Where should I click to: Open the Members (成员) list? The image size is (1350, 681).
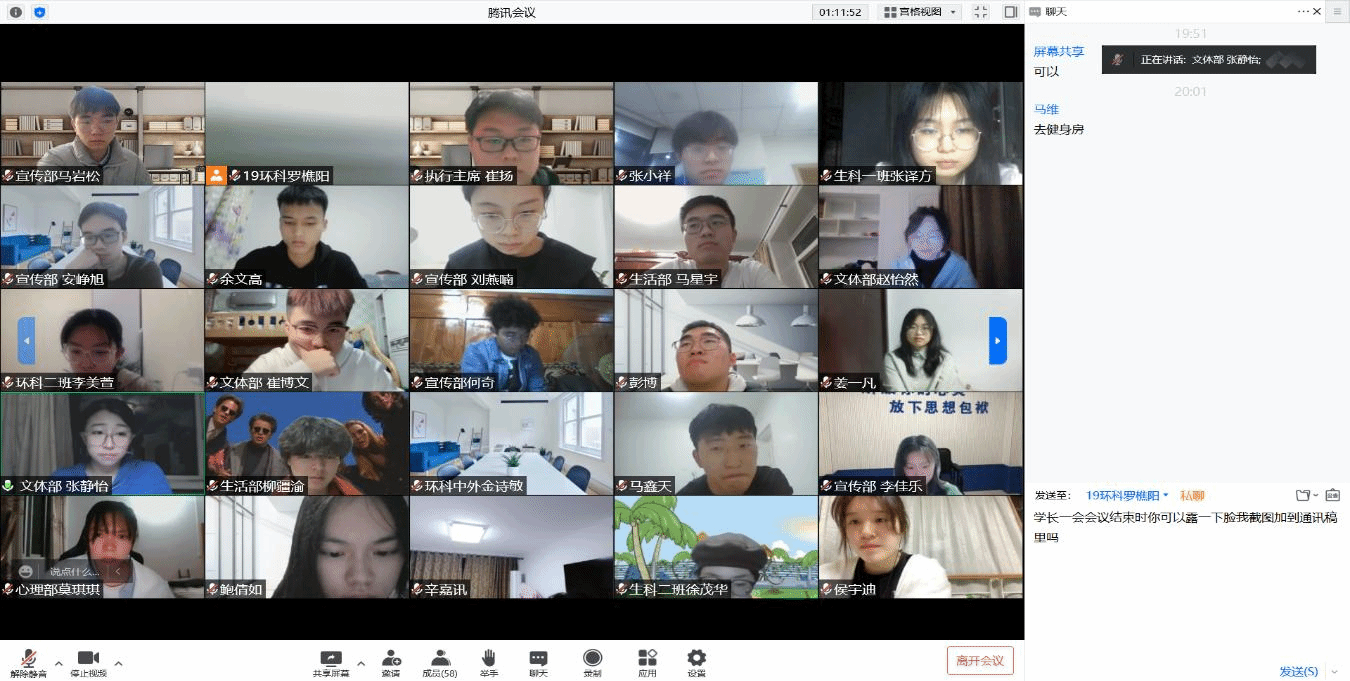[439, 659]
